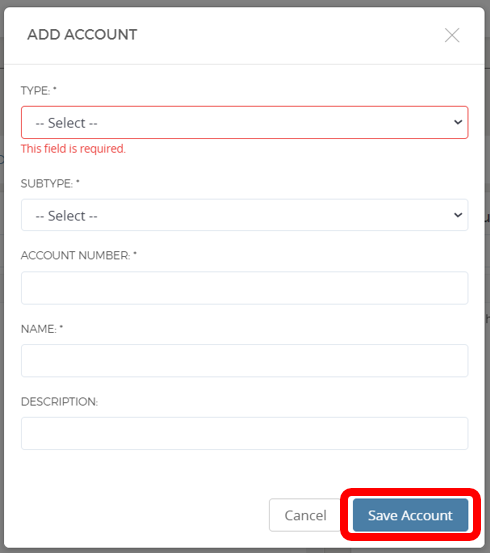Click the NAME field label
The width and height of the screenshot is (490, 553).
pos(42,329)
